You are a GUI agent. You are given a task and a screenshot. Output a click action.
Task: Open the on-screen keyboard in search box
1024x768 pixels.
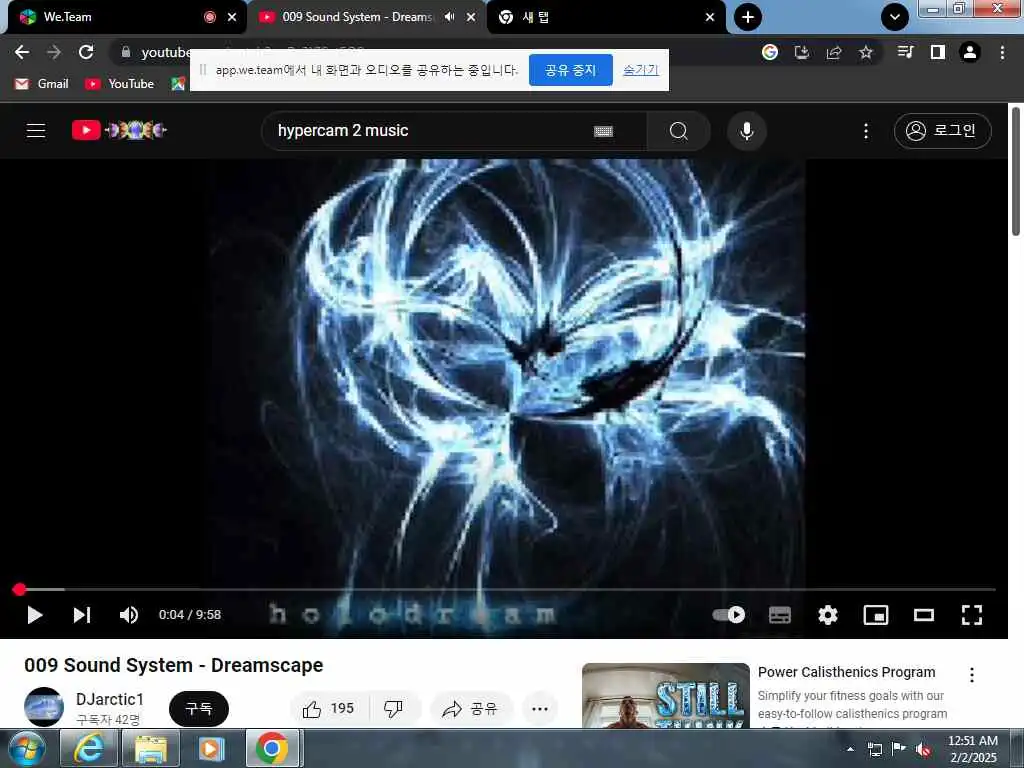click(603, 131)
